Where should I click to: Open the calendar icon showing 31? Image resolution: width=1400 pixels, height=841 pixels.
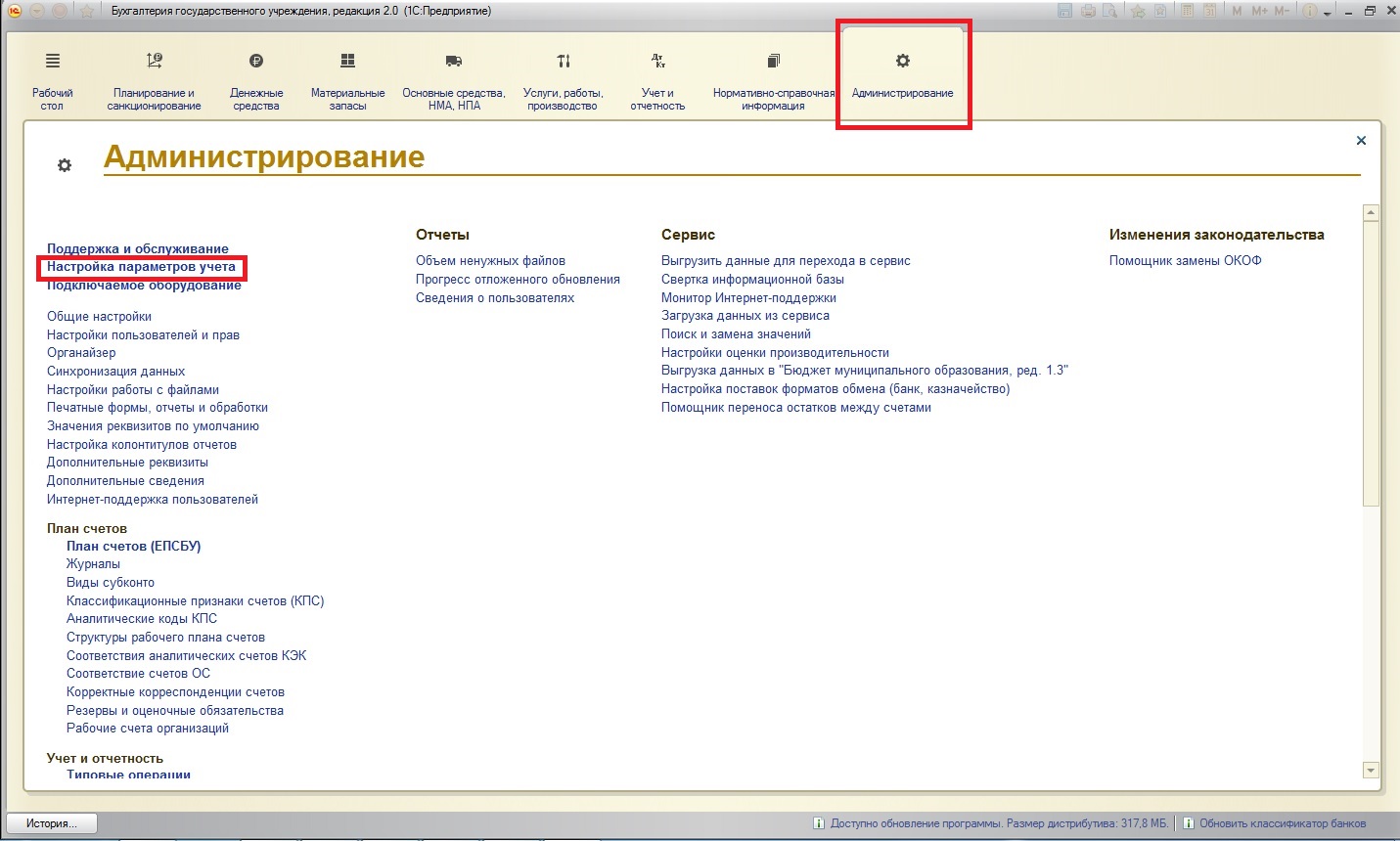(1210, 11)
